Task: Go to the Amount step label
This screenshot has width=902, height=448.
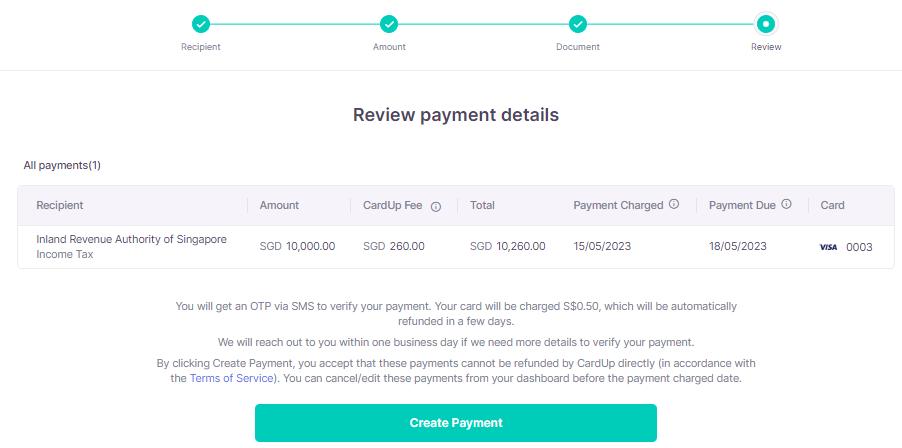Action: (x=389, y=47)
